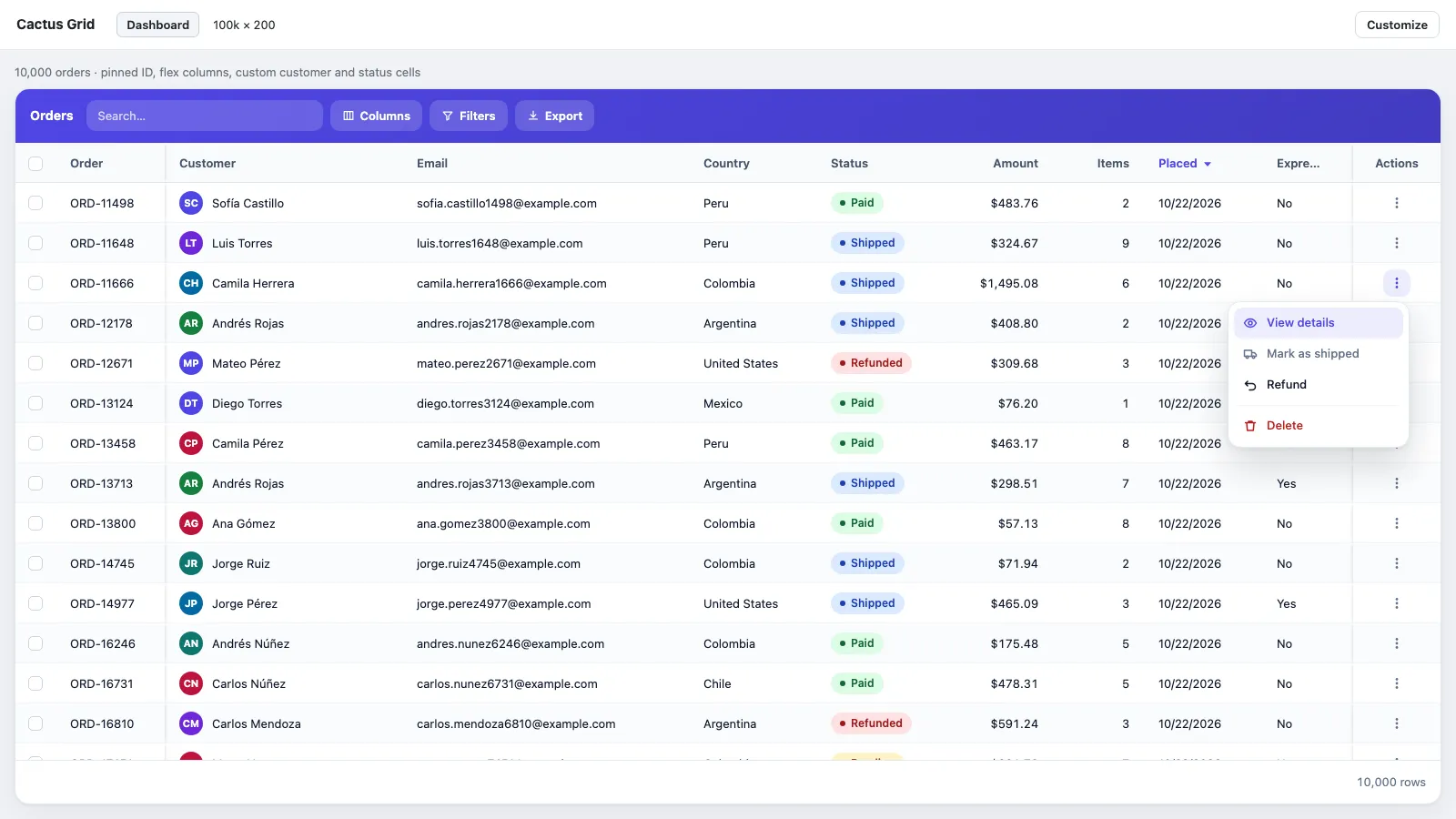Open row actions for ORD-13800
This screenshot has width=1456, height=819.
point(1397,523)
